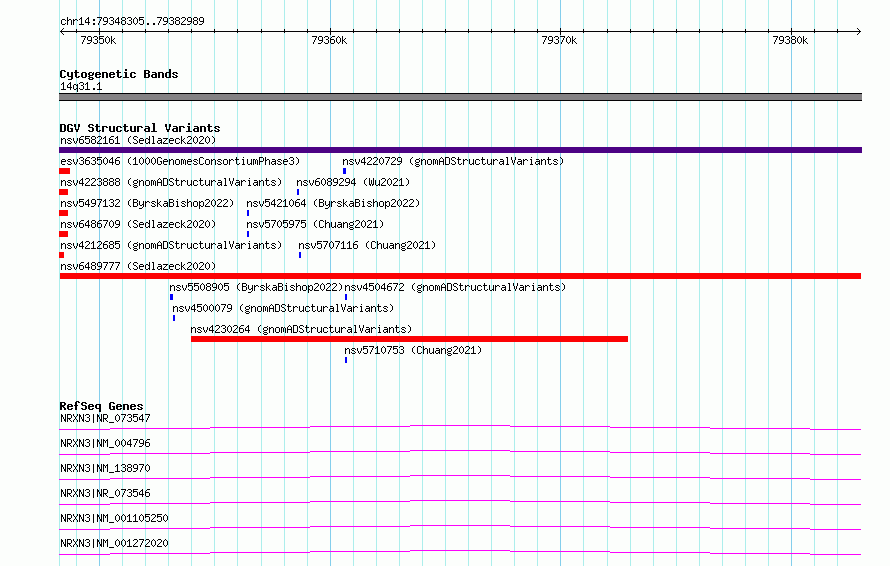Viewport: 890px width, 566px height.
Task: Click the 79350k ruler position label
Action: 98,40
